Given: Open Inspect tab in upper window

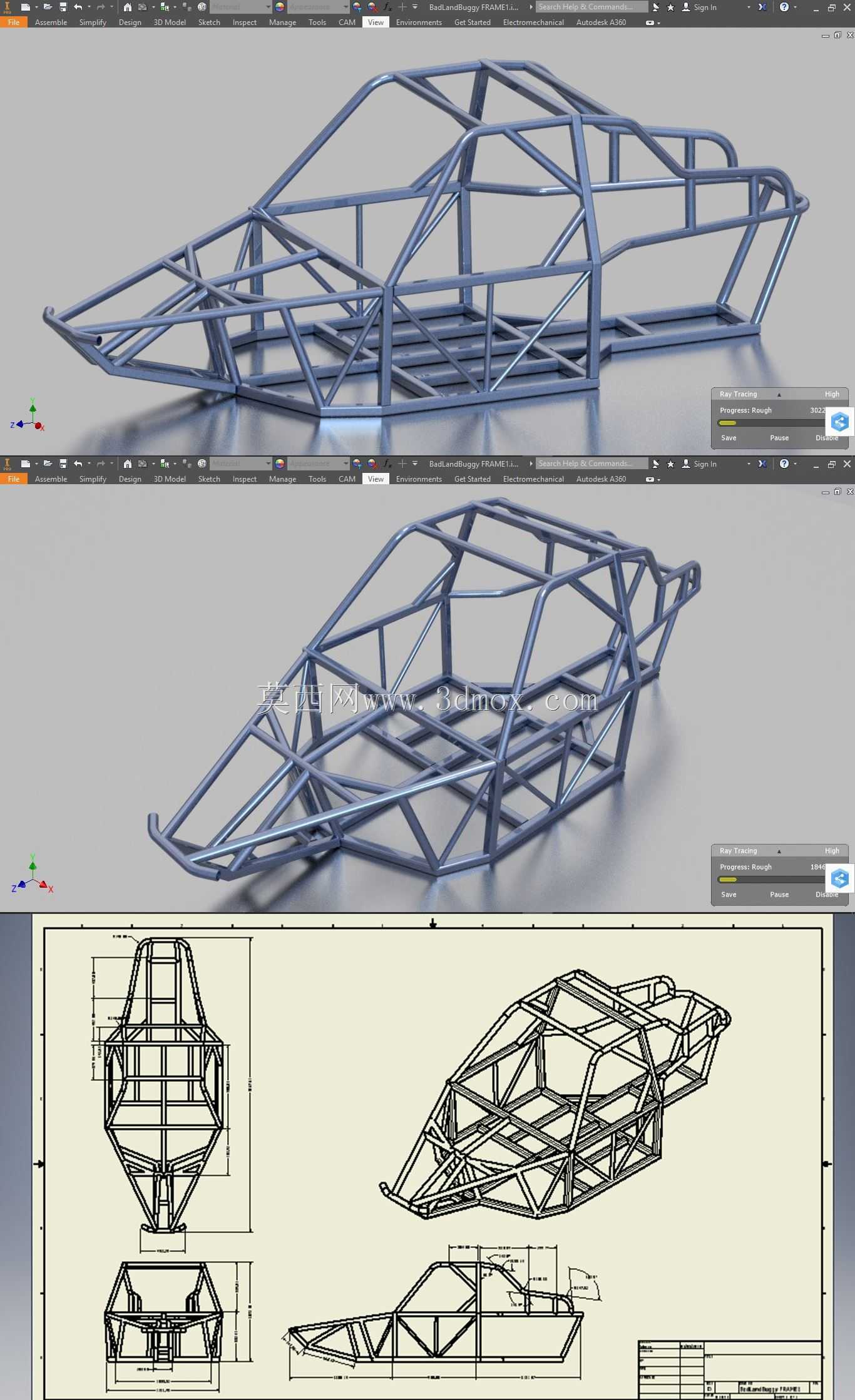Looking at the screenshot, I should (245, 23).
